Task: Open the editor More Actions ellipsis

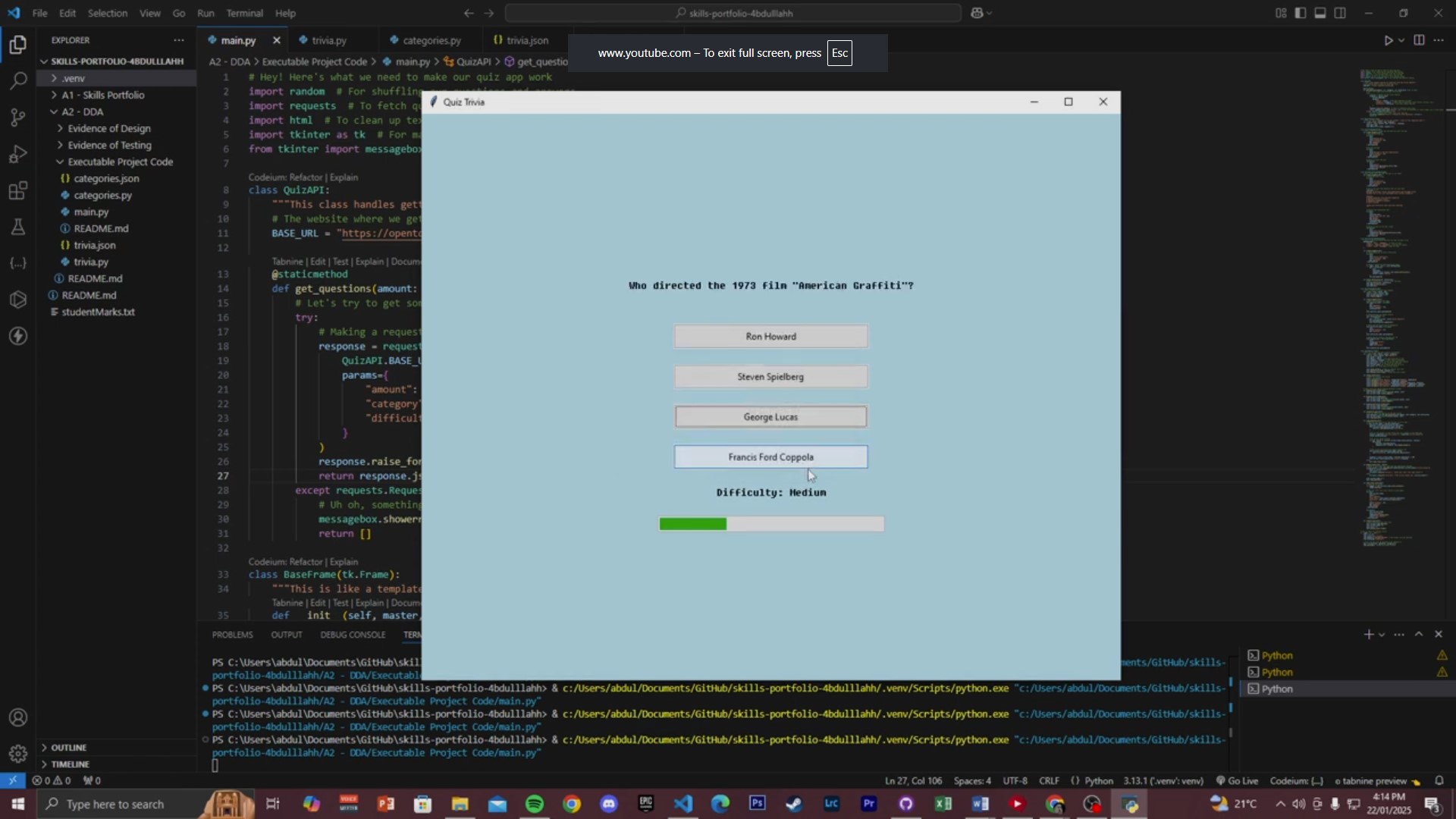Action: [1439, 40]
